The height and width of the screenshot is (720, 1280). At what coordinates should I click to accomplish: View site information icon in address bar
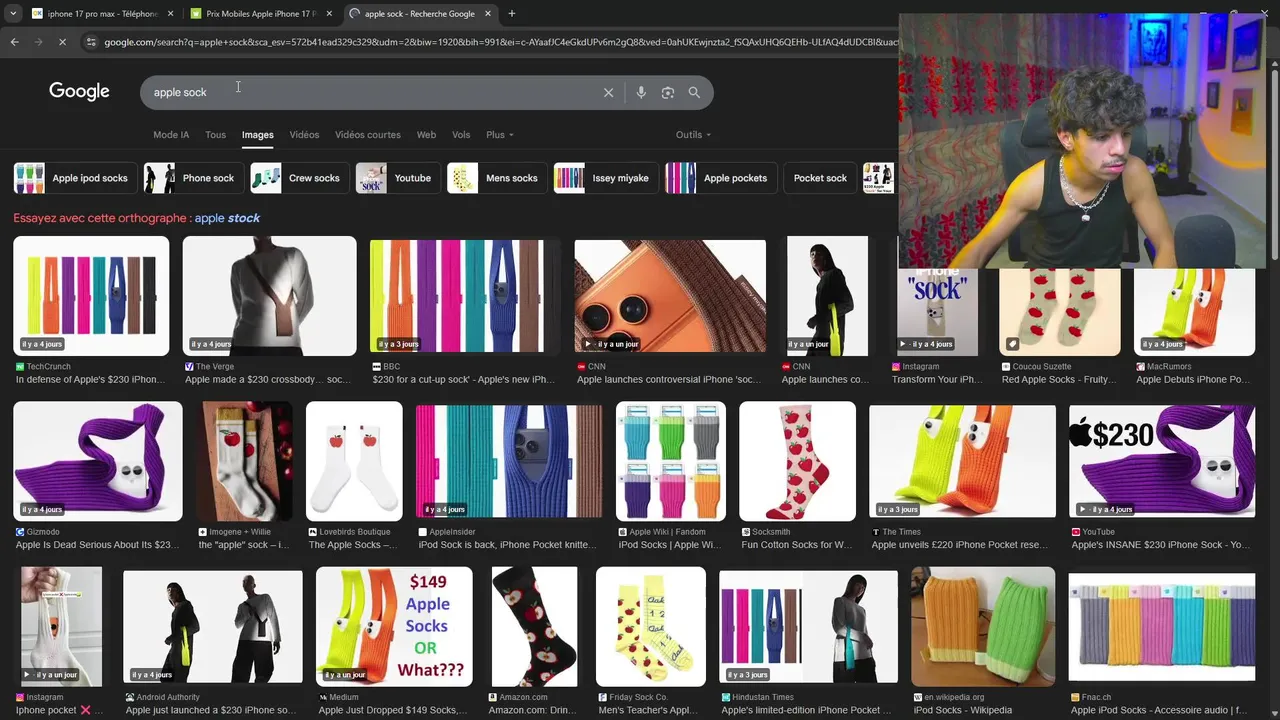coord(91,42)
